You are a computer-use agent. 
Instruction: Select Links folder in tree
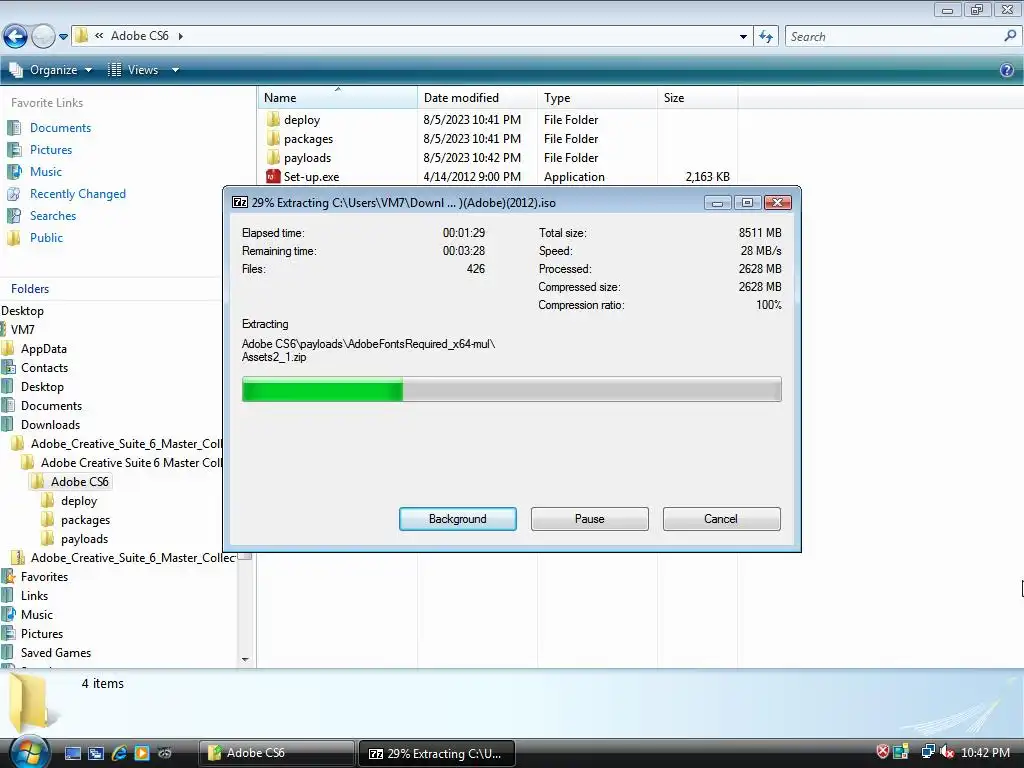click(x=34, y=596)
